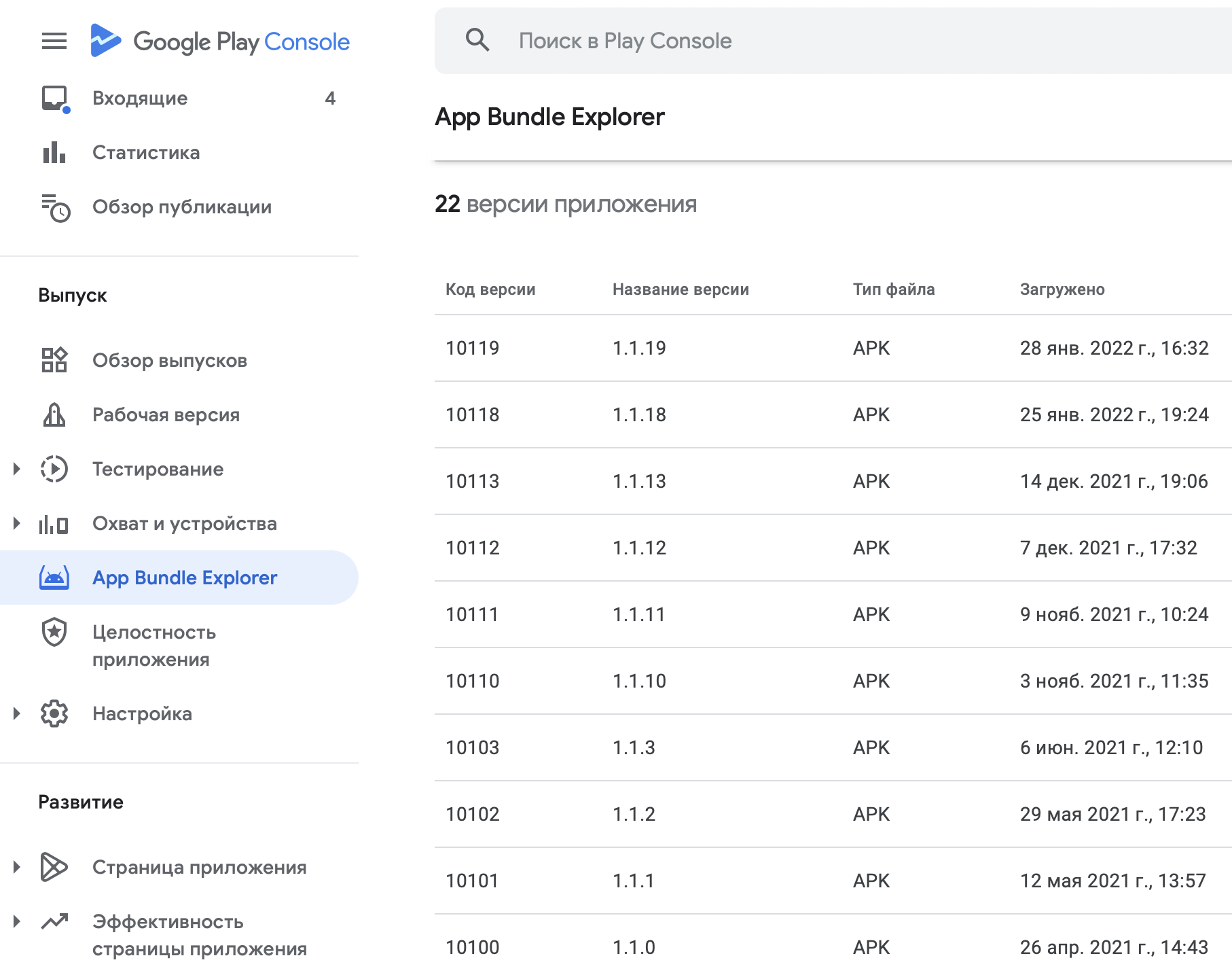Click the search magnifier icon
The width and height of the screenshot is (1232, 975).
477,40
